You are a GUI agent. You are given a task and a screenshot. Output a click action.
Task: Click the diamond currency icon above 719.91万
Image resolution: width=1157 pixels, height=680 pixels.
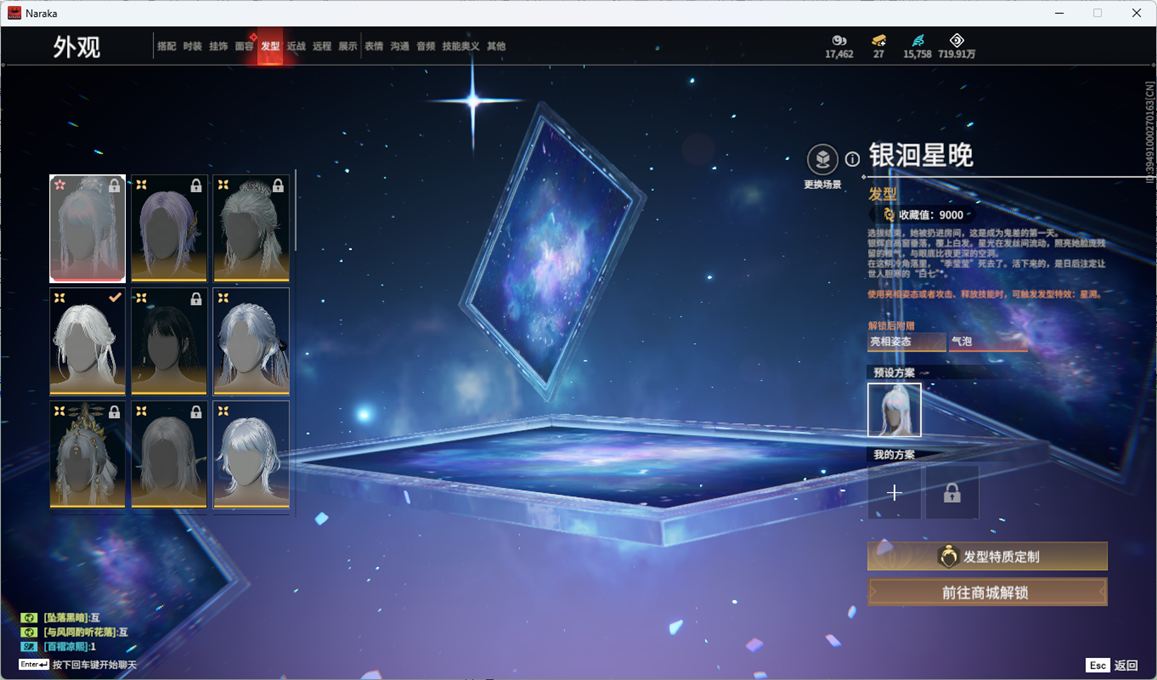pyautogui.click(x=956, y=41)
